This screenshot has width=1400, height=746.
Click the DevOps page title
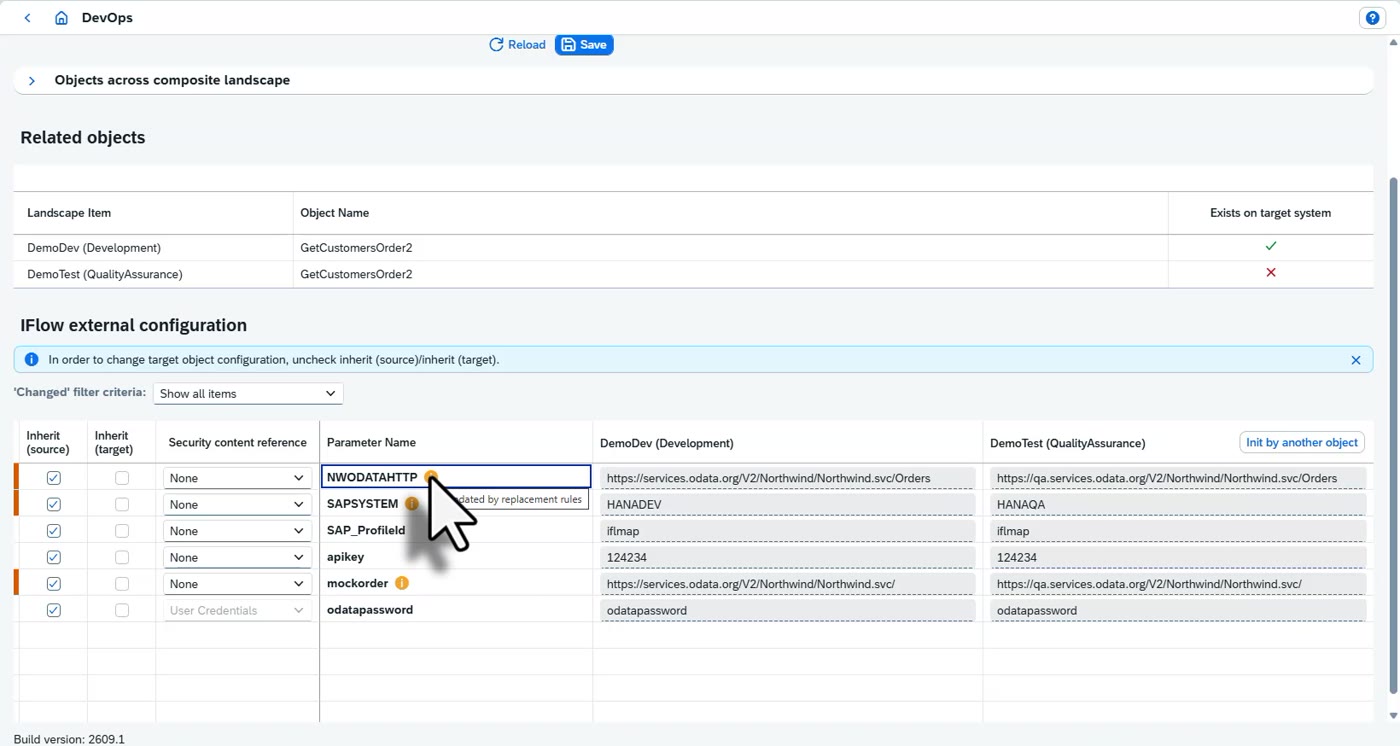click(x=108, y=18)
